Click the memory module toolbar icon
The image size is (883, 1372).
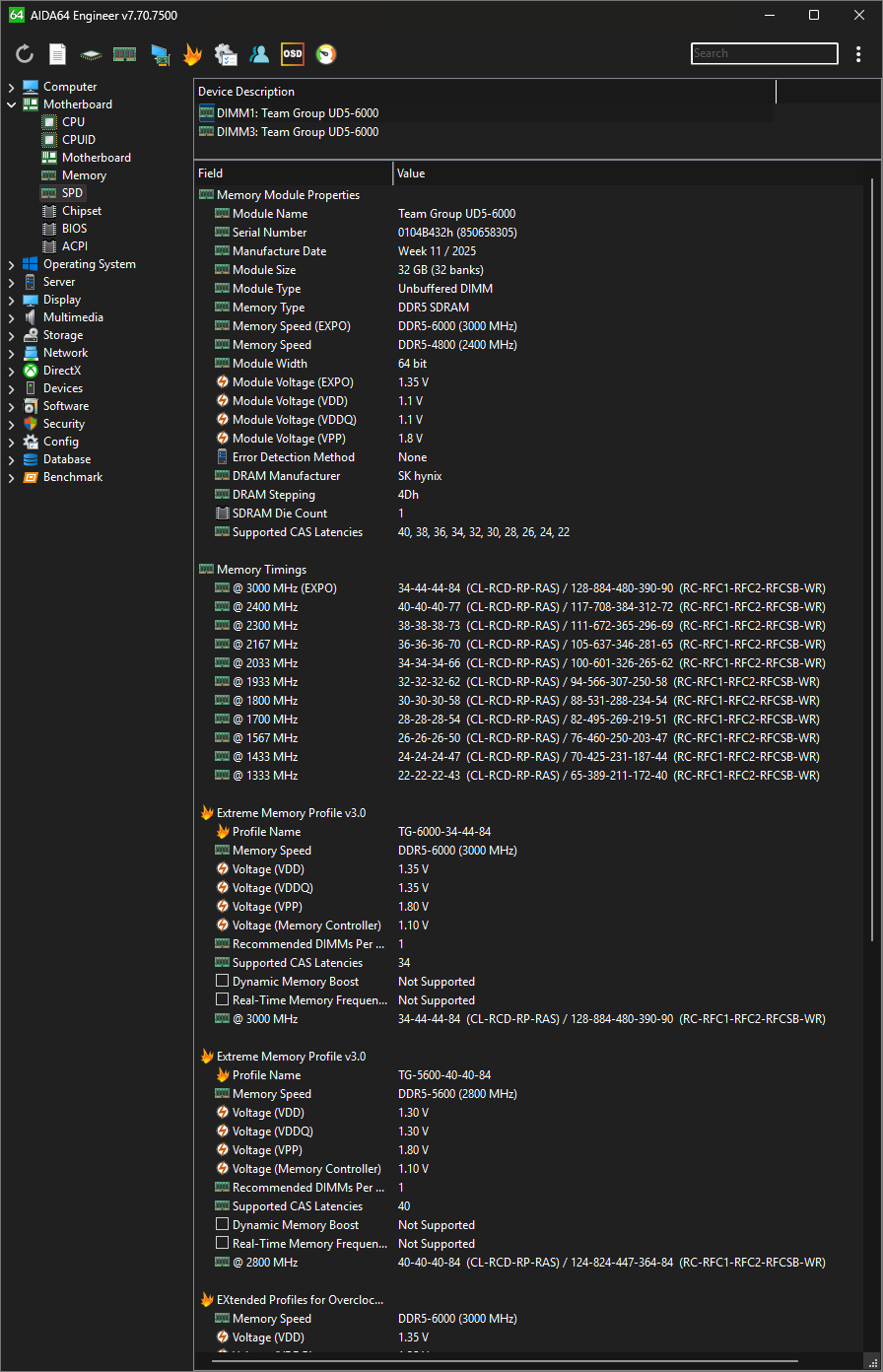(x=124, y=54)
